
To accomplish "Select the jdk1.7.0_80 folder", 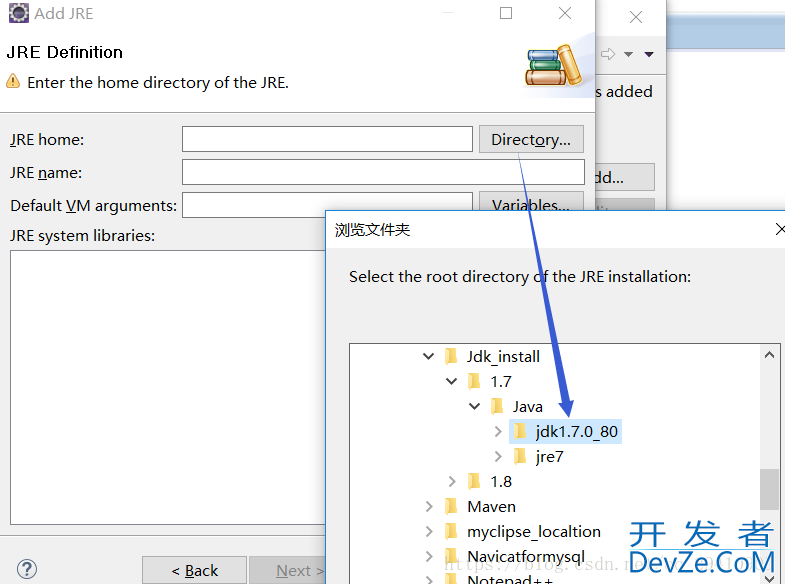I will [x=576, y=431].
